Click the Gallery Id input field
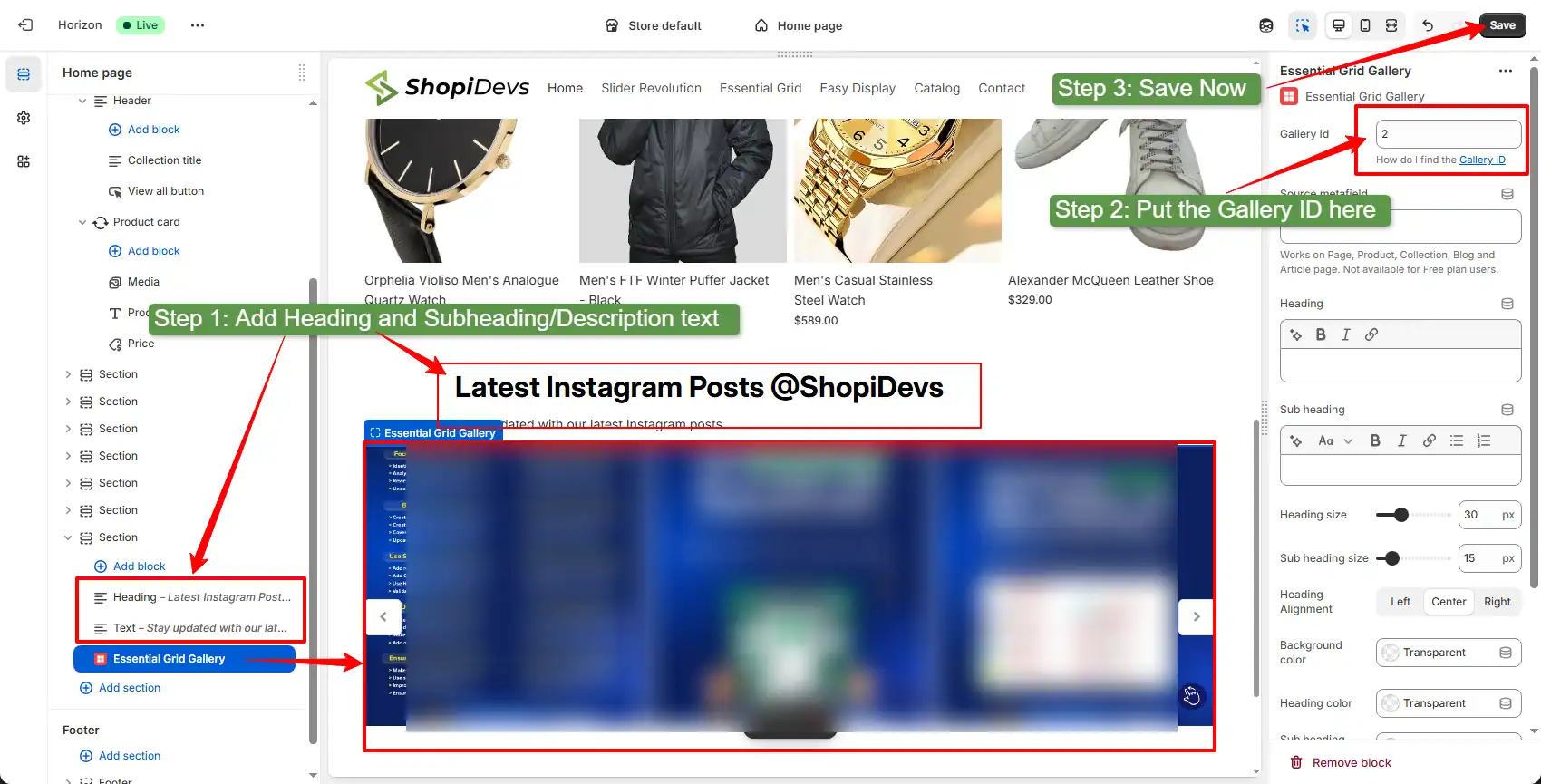1541x784 pixels. (1449, 134)
